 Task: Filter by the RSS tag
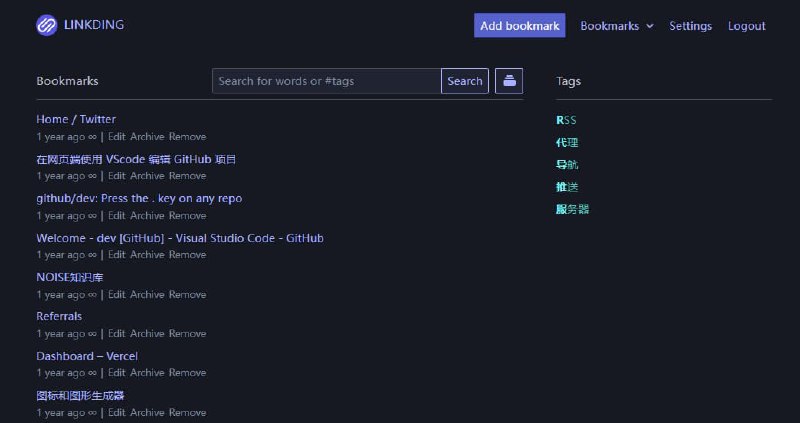[x=566, y=120]
